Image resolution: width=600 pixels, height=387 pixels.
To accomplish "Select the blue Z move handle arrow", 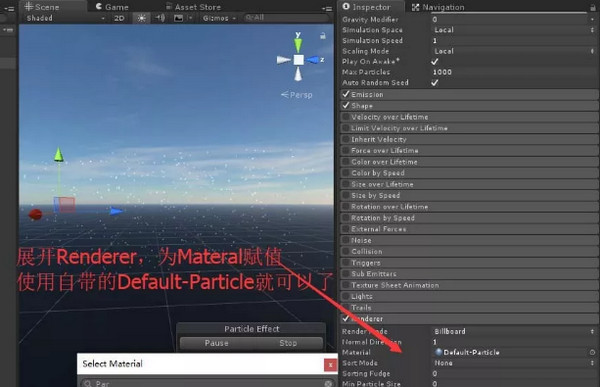I will point(116,211).
